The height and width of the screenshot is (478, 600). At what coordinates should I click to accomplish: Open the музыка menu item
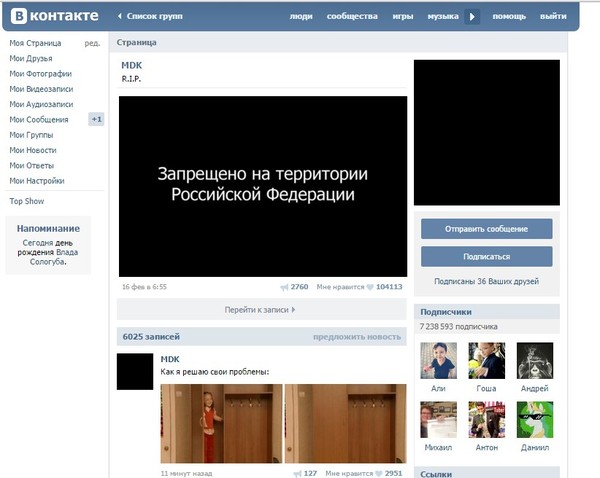(443, 16)
